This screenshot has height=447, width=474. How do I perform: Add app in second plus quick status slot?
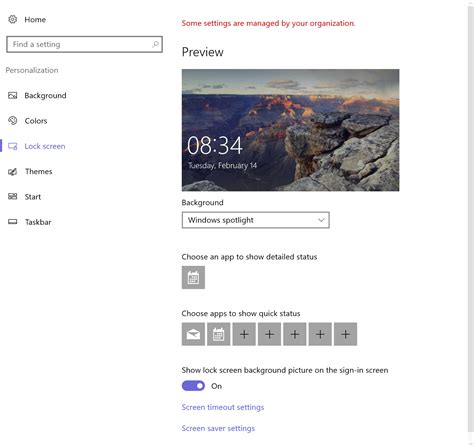[x=269, y=334]
